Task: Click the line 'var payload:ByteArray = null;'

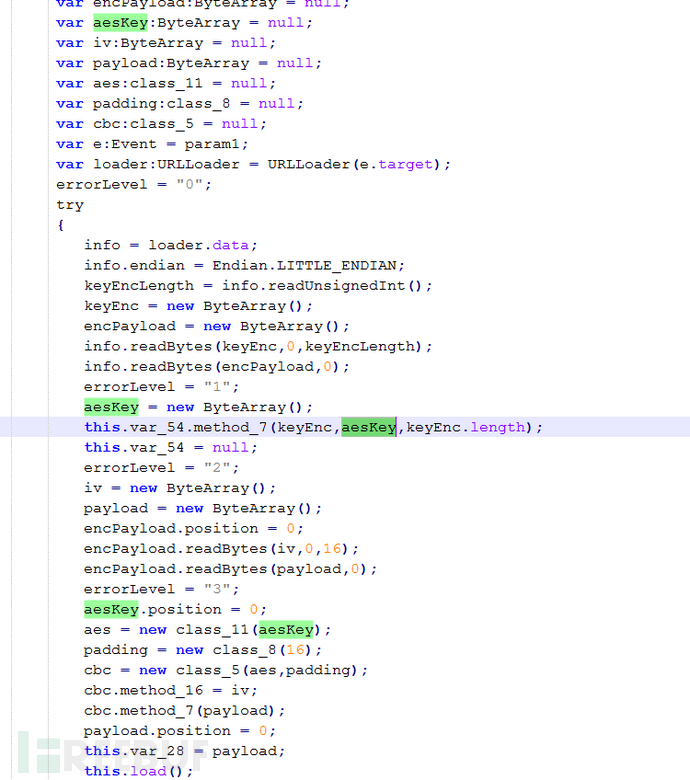Action: coord(189,64)
